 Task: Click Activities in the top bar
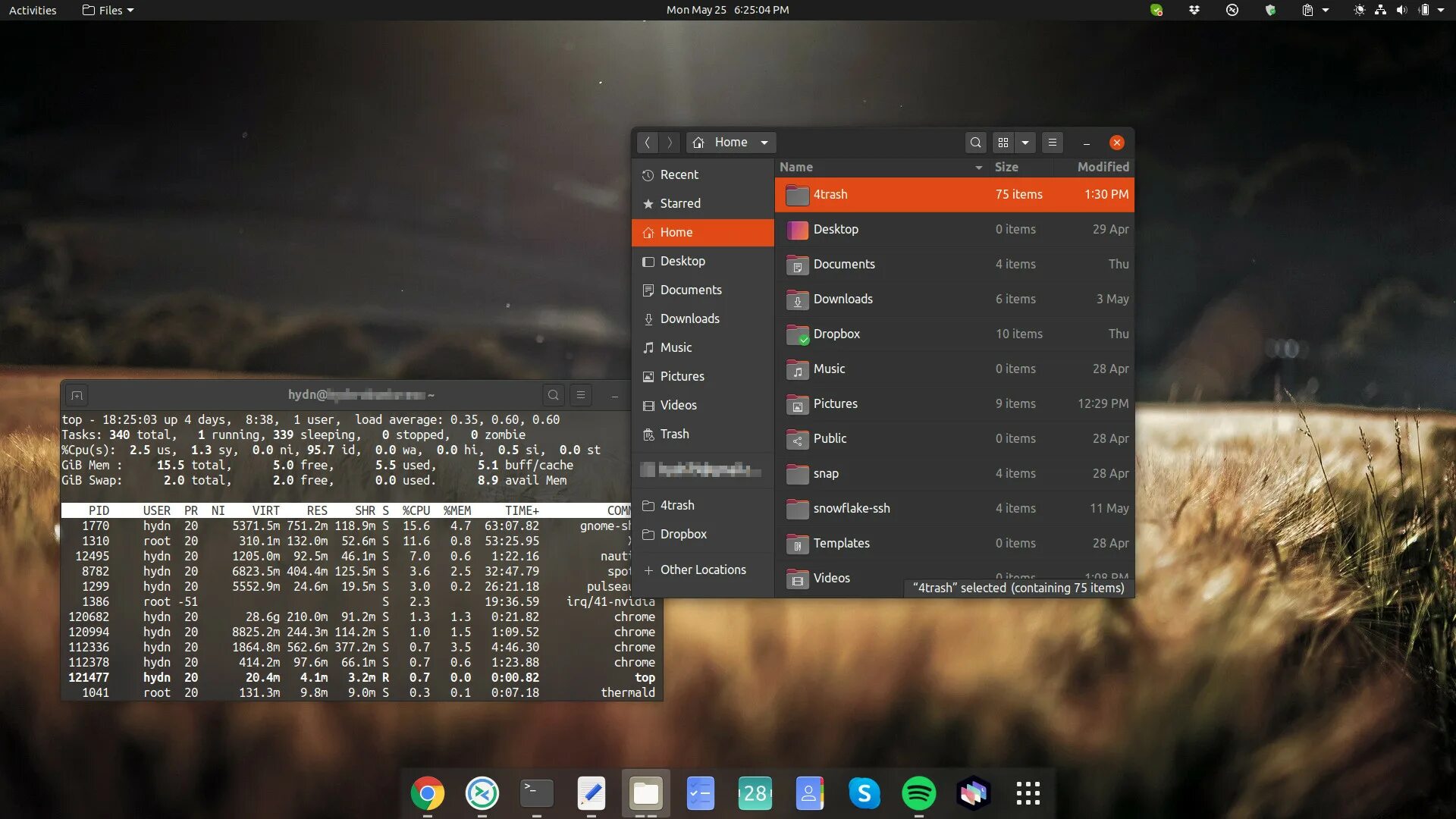[33, 10]
